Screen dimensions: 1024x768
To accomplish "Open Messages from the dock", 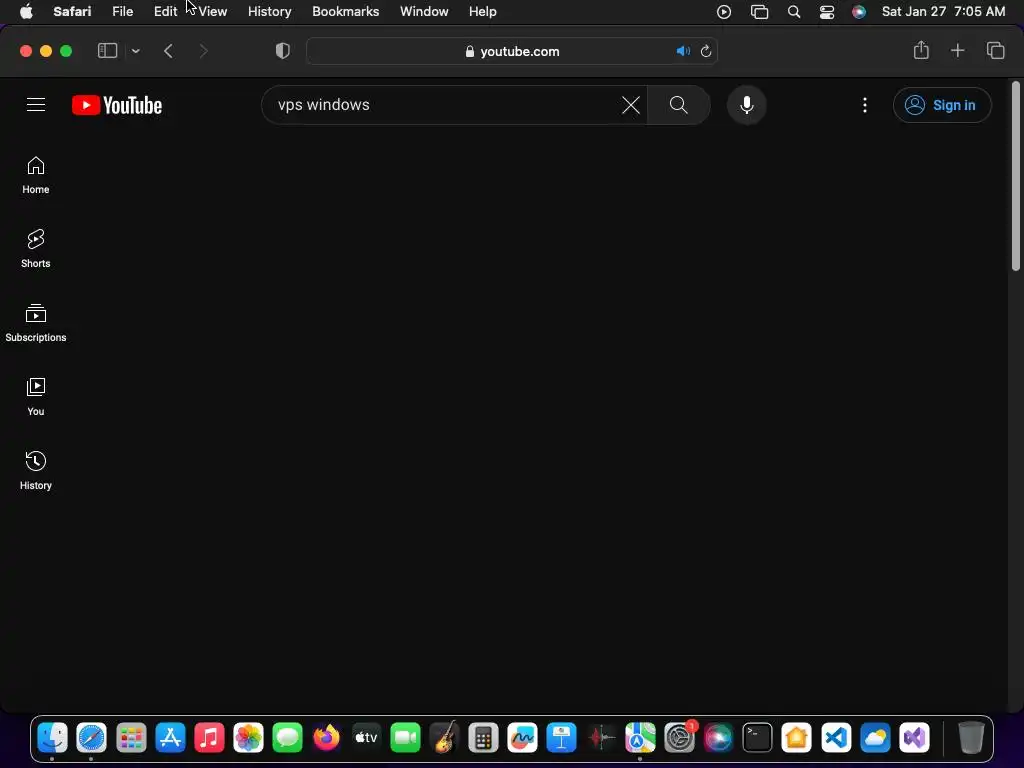I will click(x=288, y=738).
